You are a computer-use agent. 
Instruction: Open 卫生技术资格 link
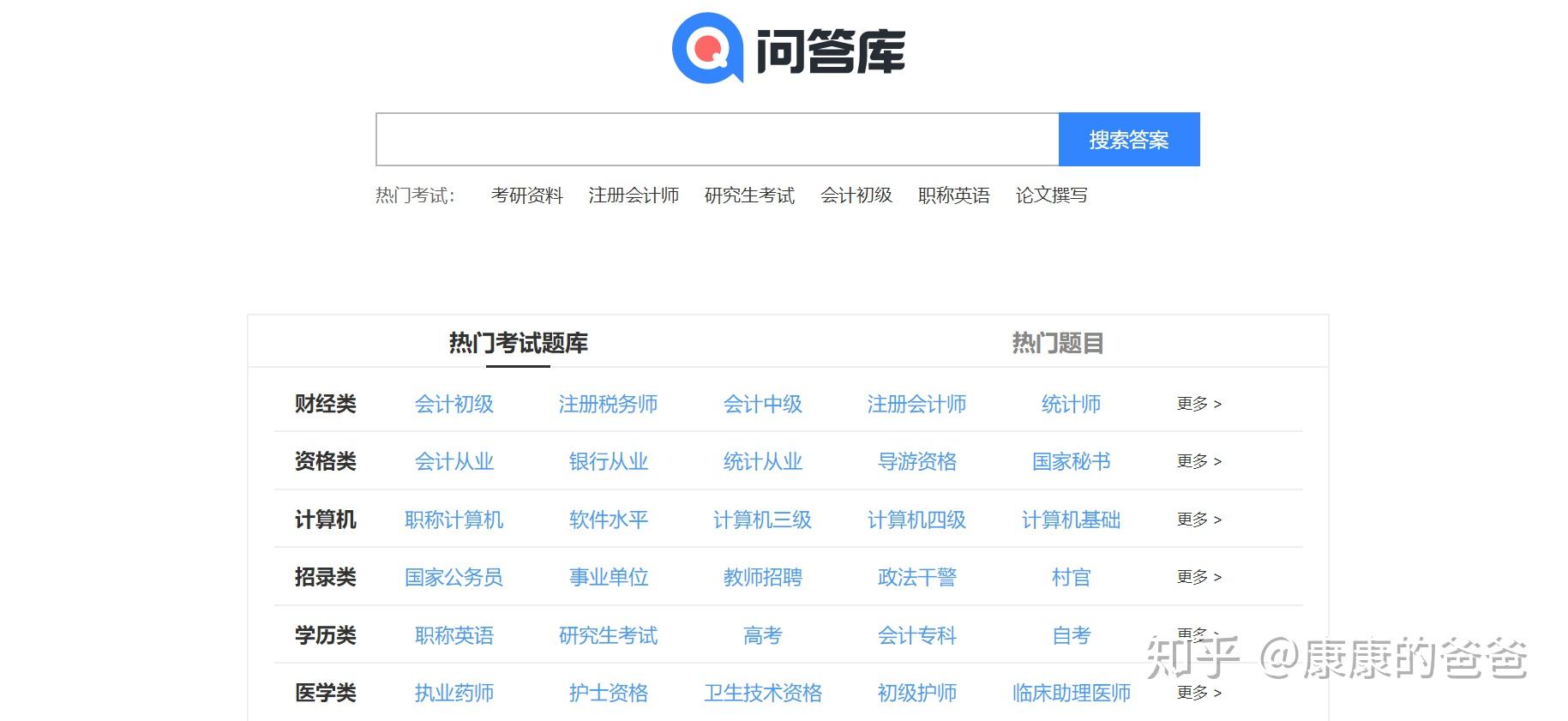click(763, 693)
